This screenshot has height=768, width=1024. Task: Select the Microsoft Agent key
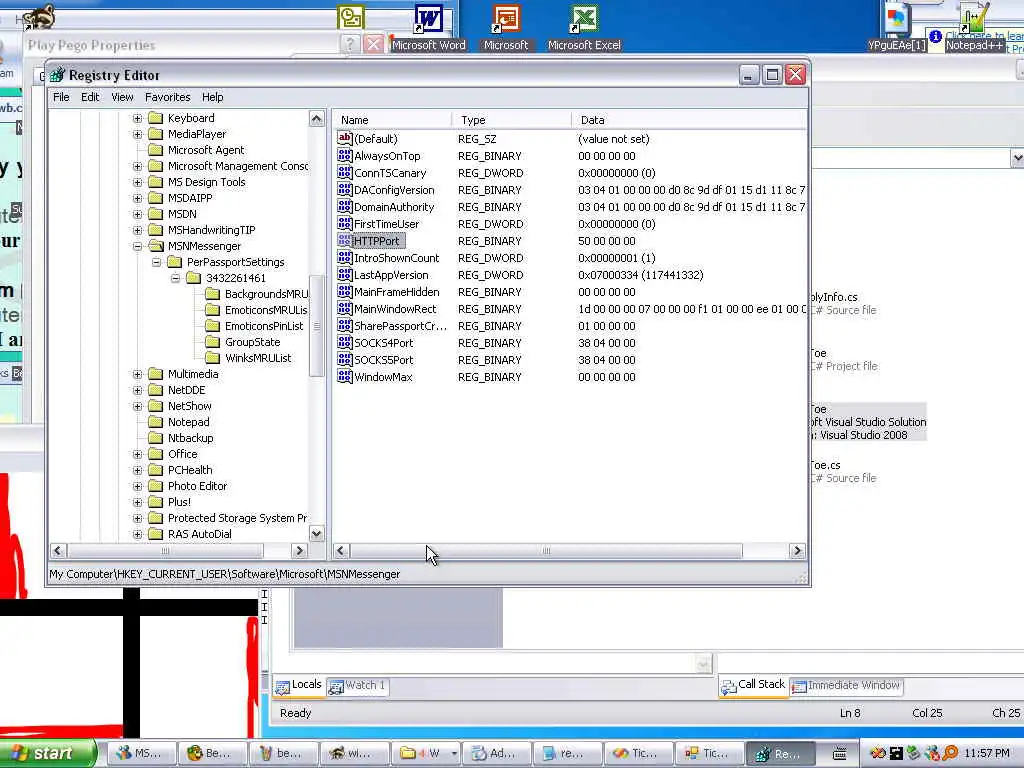point(206,150)
